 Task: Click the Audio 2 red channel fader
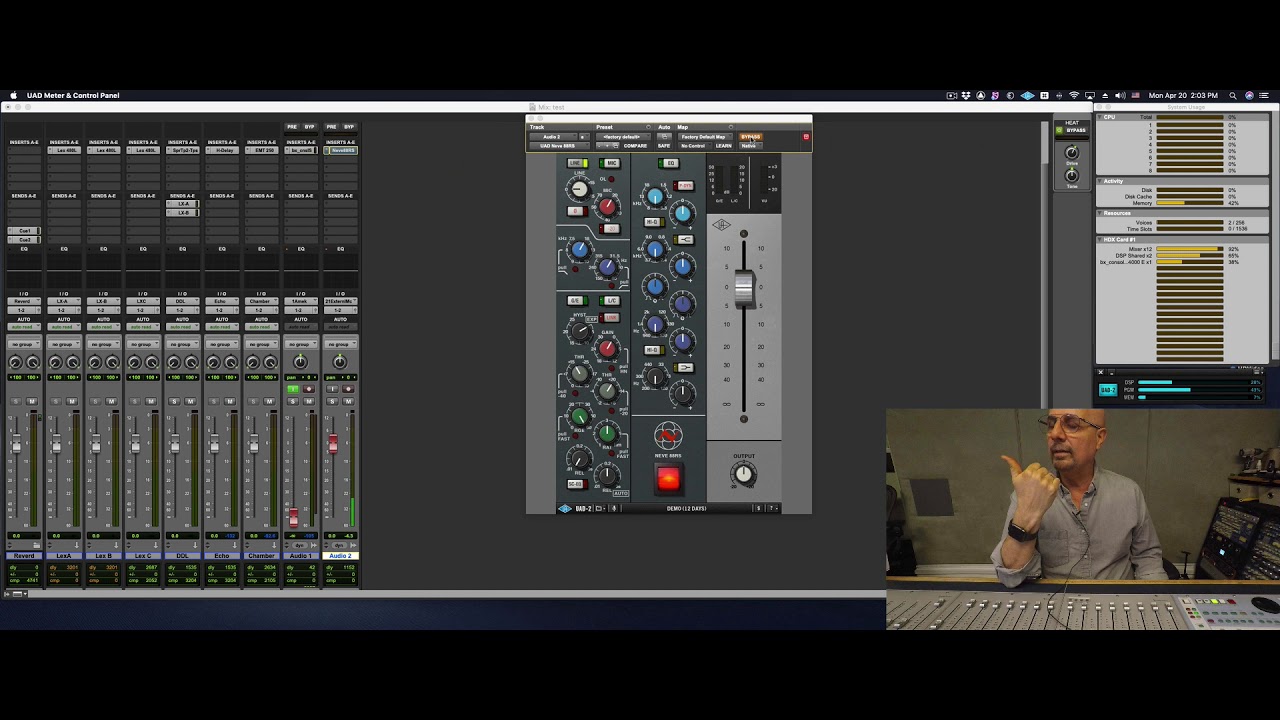click(x=333, y=443)
